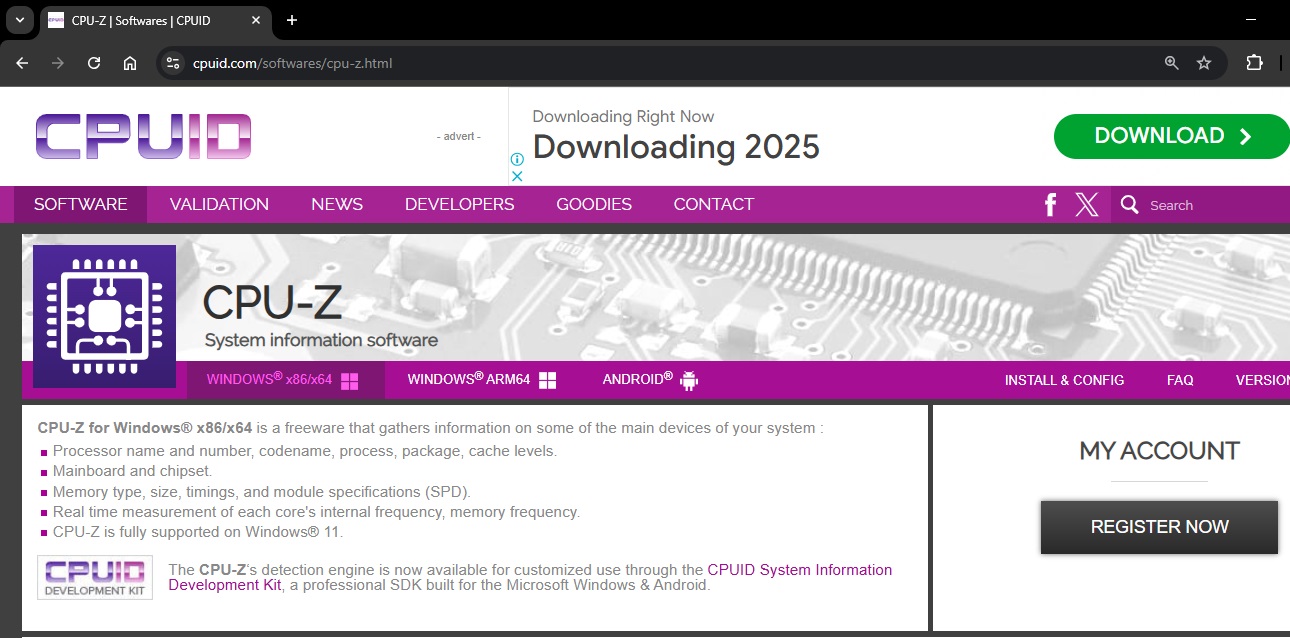Click inside the address bar
Screen dimensions: 1290x638
click(x=400, y=62)
